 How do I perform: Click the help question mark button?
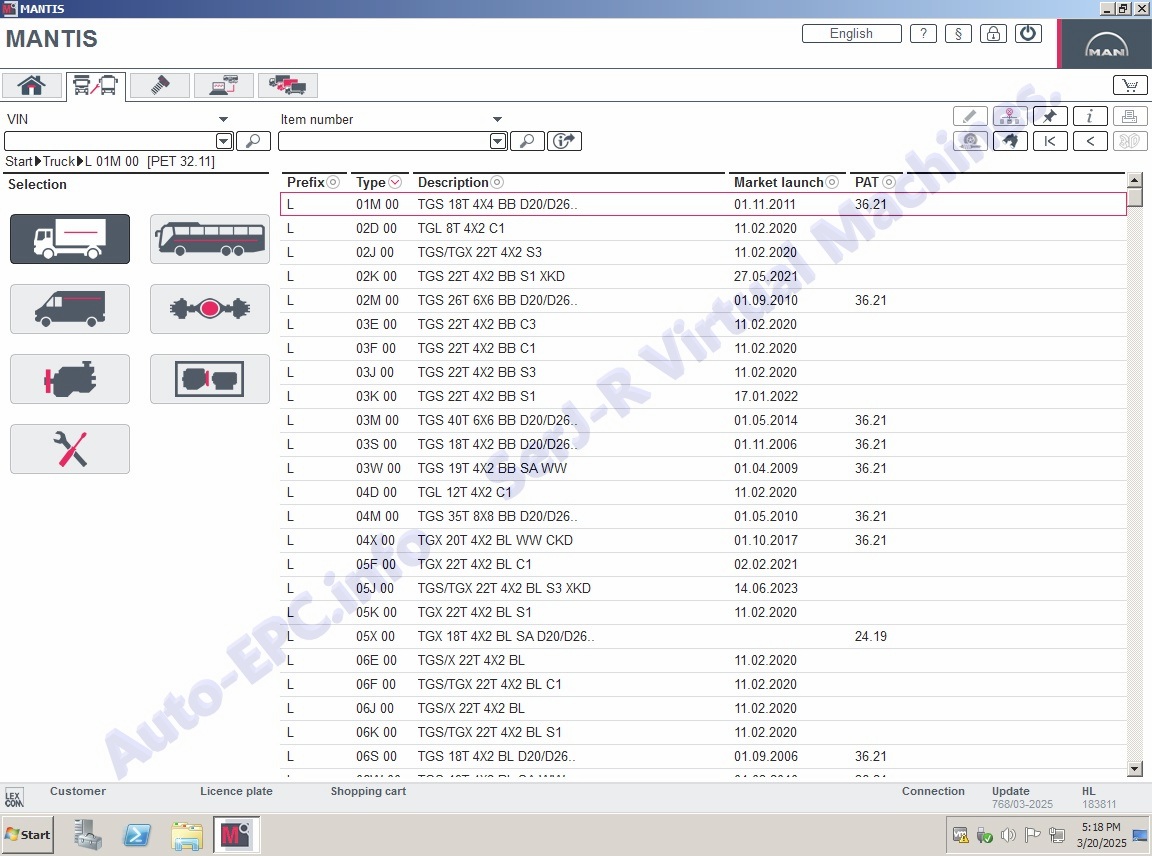pos(924,34)
